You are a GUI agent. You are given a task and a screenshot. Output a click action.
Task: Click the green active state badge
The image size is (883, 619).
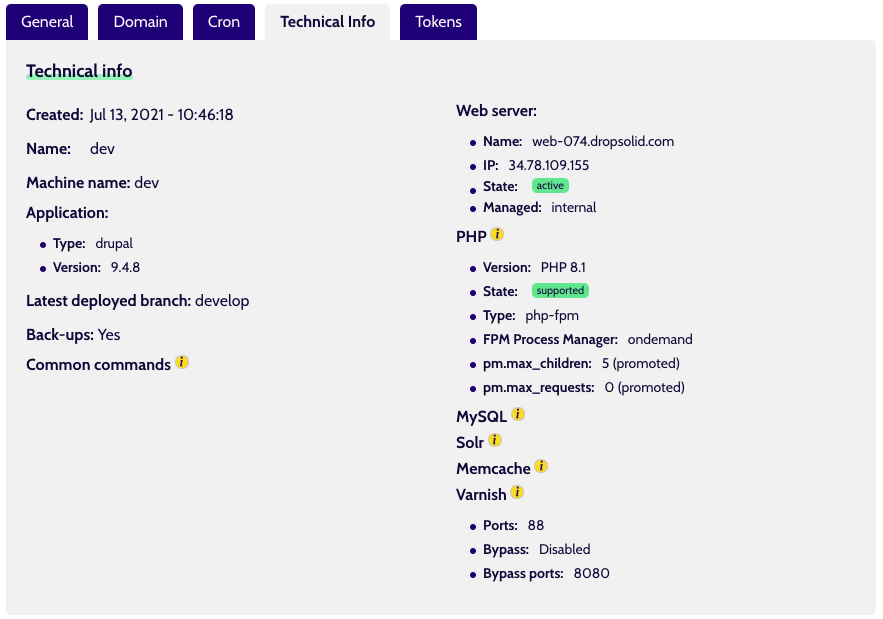point(550,185)
